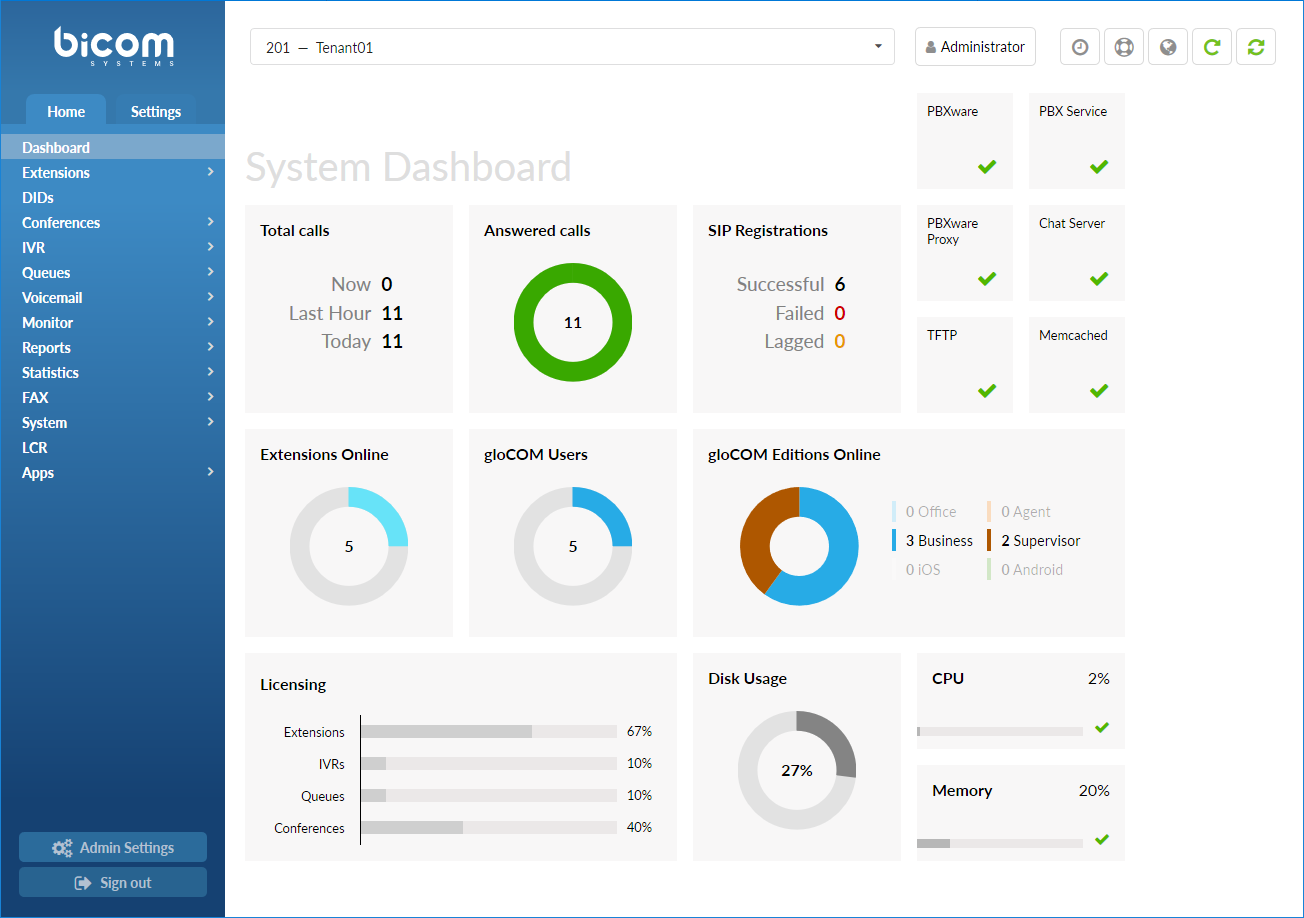Open Dashboard in the sidebar
1304x918 pixels.
point(112,147)
